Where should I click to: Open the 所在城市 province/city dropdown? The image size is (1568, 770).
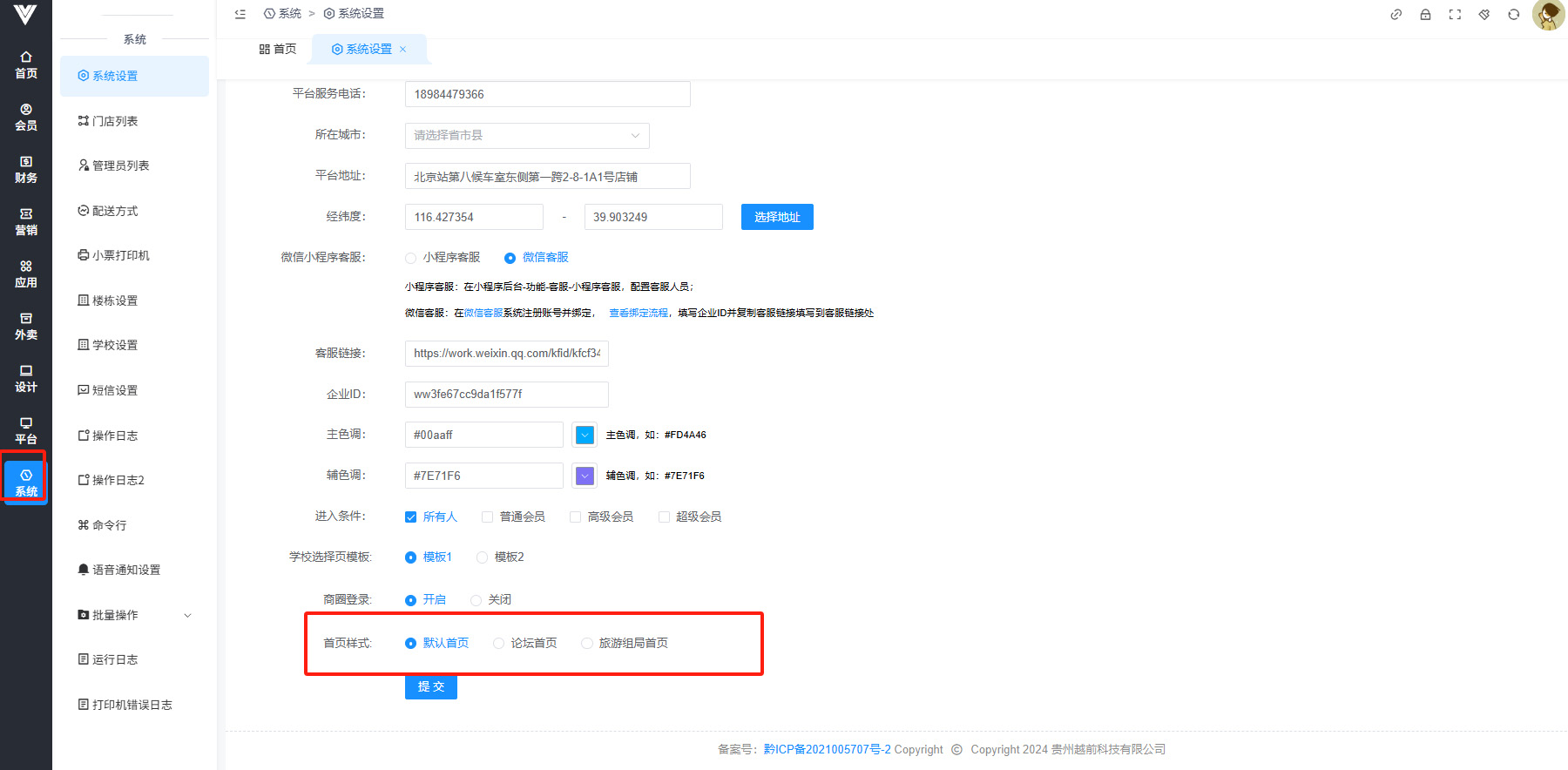point(527,135)
